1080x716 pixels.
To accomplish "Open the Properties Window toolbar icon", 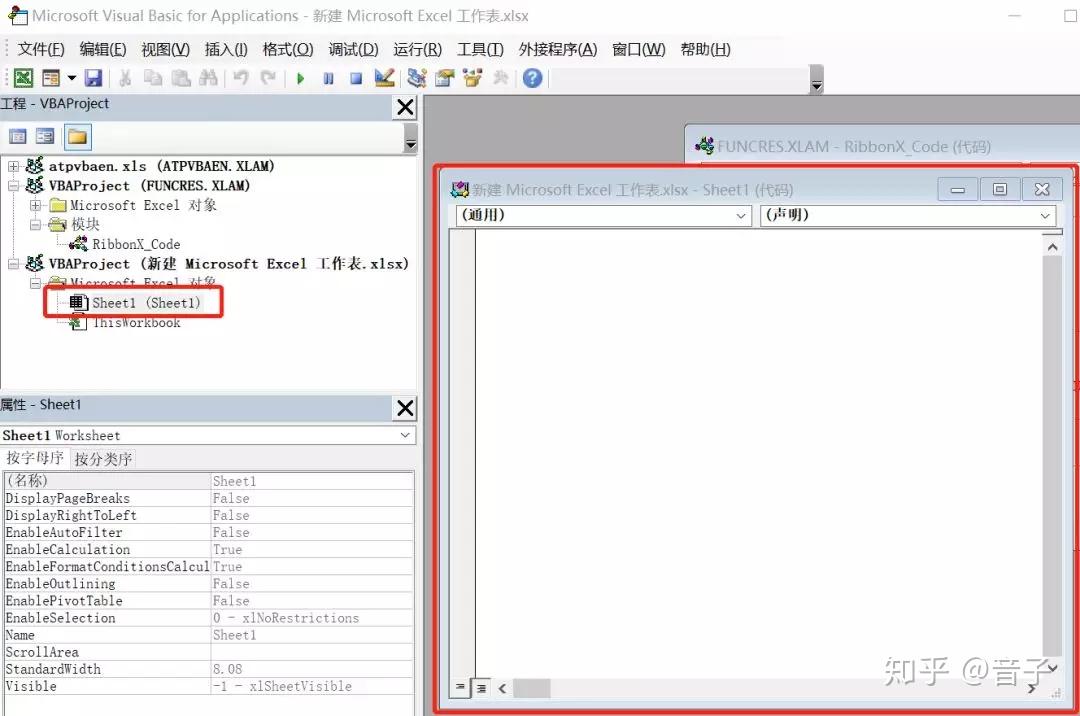I will click(445, 78).
